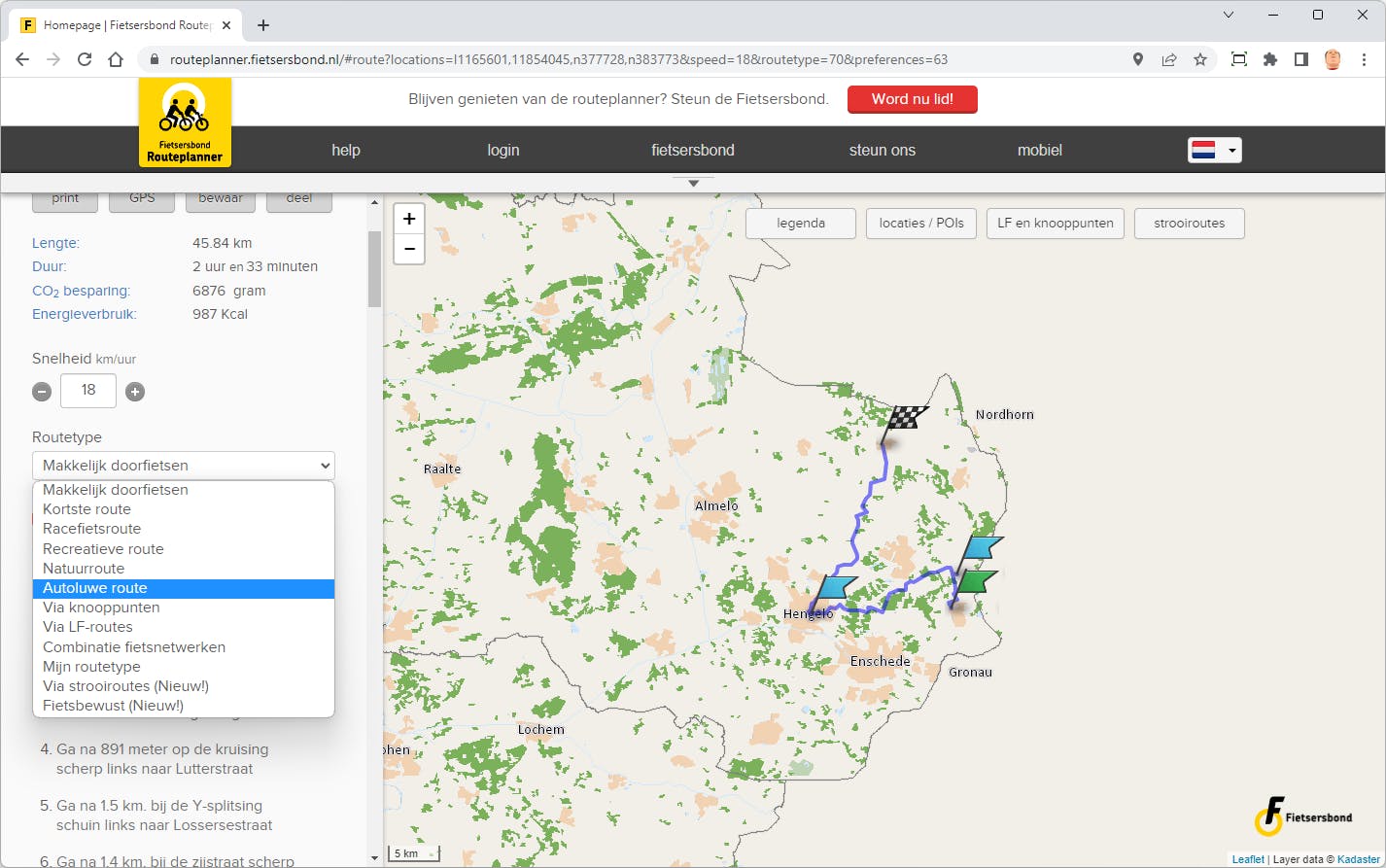Choose Via knooppunten option
The height and width of the screenshot is (868, 1386).
click(x=184, y=608)
